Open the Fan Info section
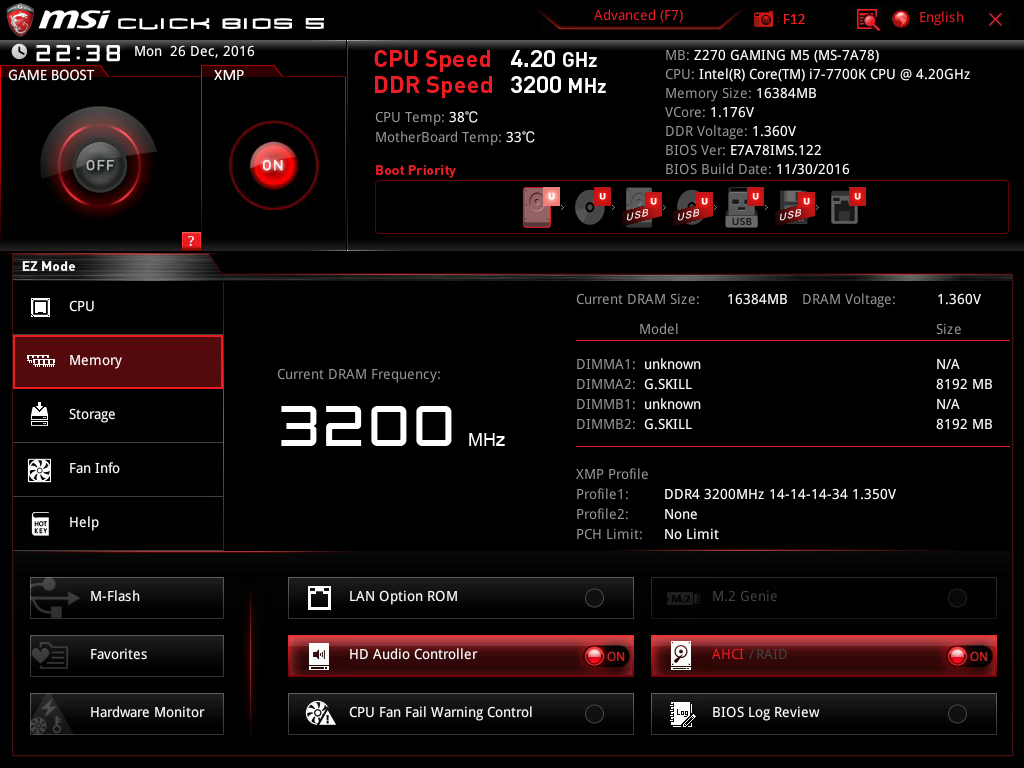 [118, 469]
